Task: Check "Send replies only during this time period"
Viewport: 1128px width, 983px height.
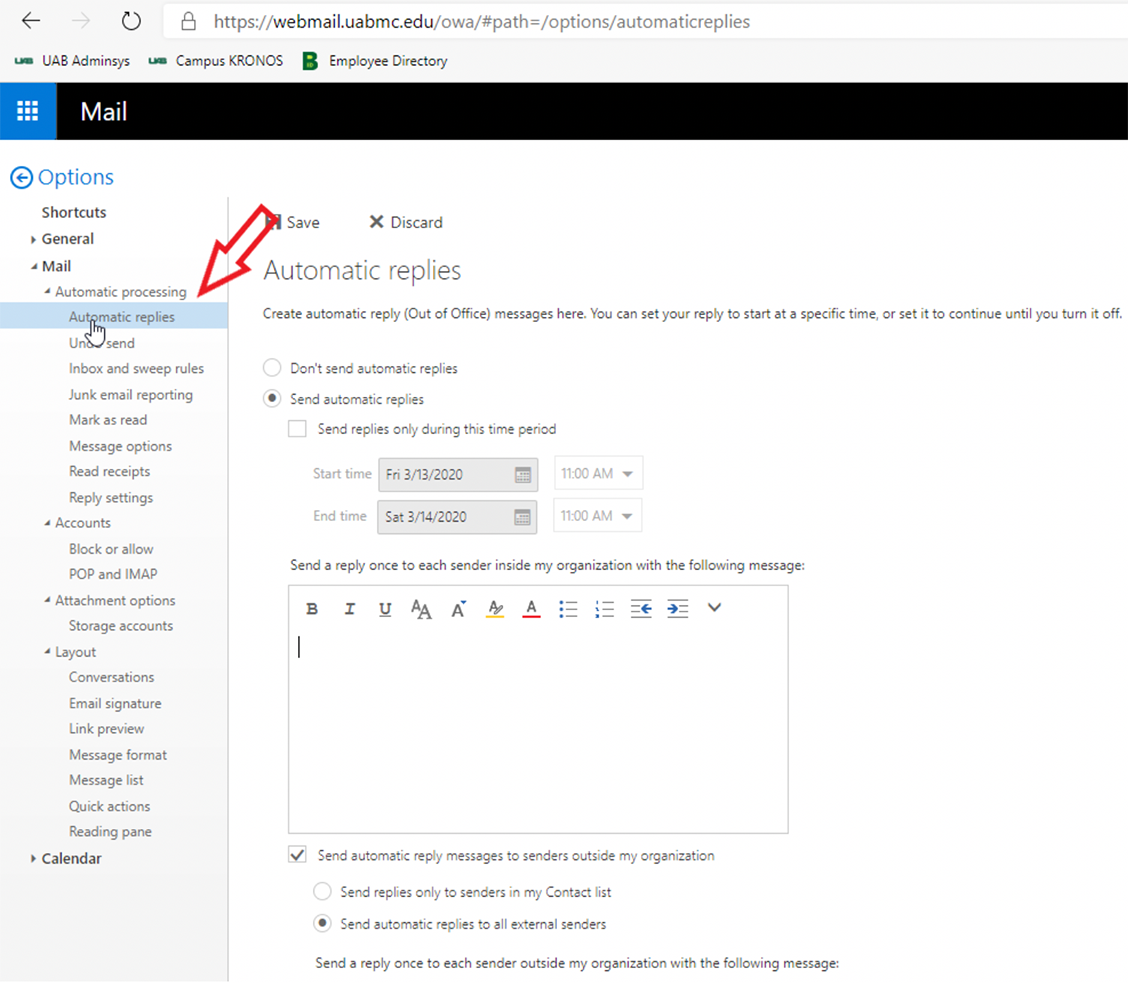Action: click(x=297, y=429)
